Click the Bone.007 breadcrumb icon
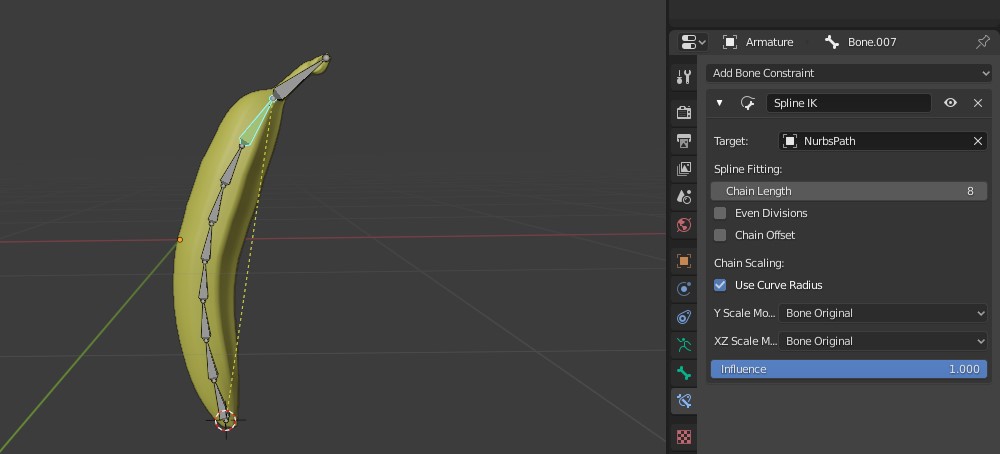The image size is (1000, 454). [x=832, y=42]
